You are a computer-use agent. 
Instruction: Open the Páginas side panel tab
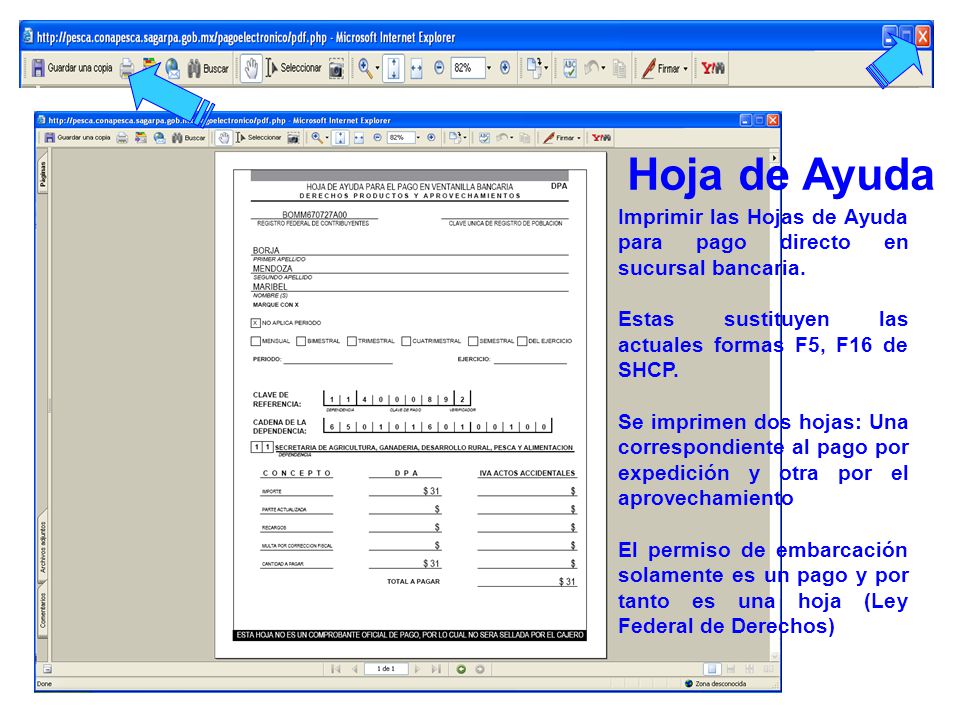point(43,176)
